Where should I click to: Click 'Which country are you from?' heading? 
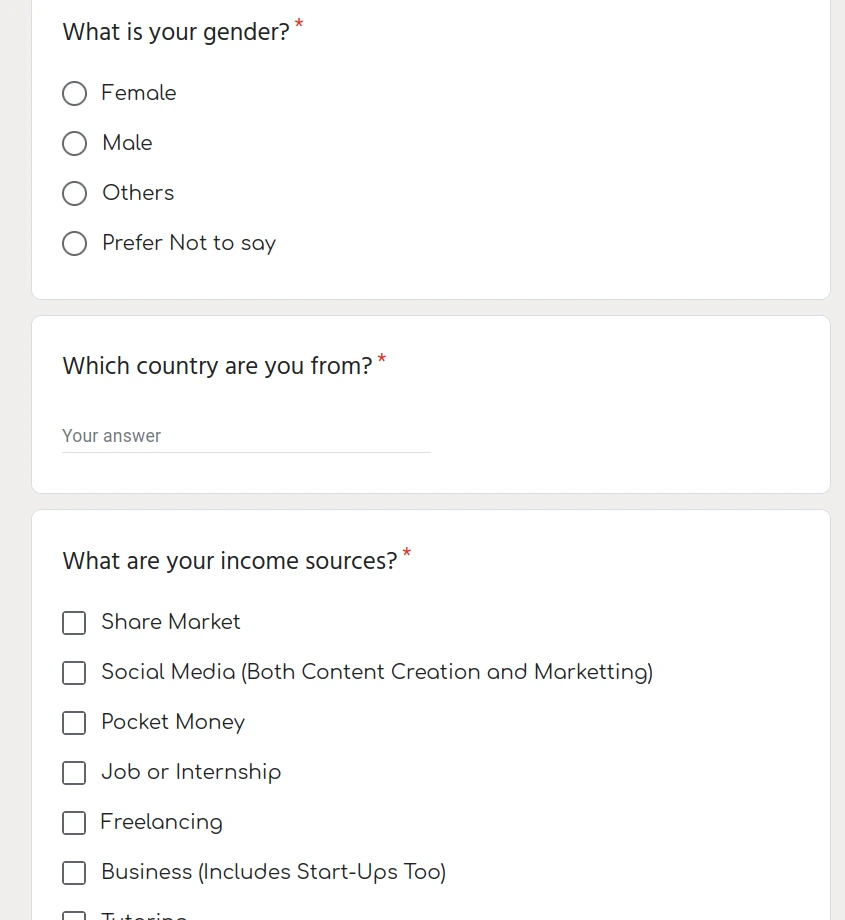coord(217,366)
